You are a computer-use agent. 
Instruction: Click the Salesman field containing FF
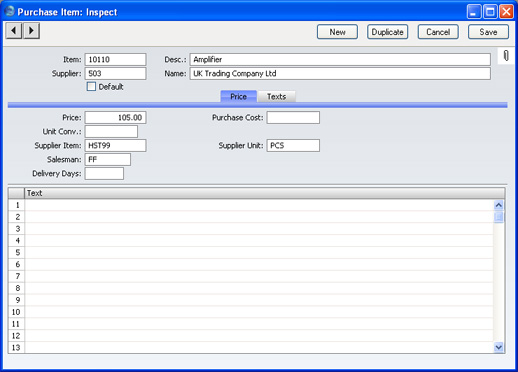coord(108,160)
